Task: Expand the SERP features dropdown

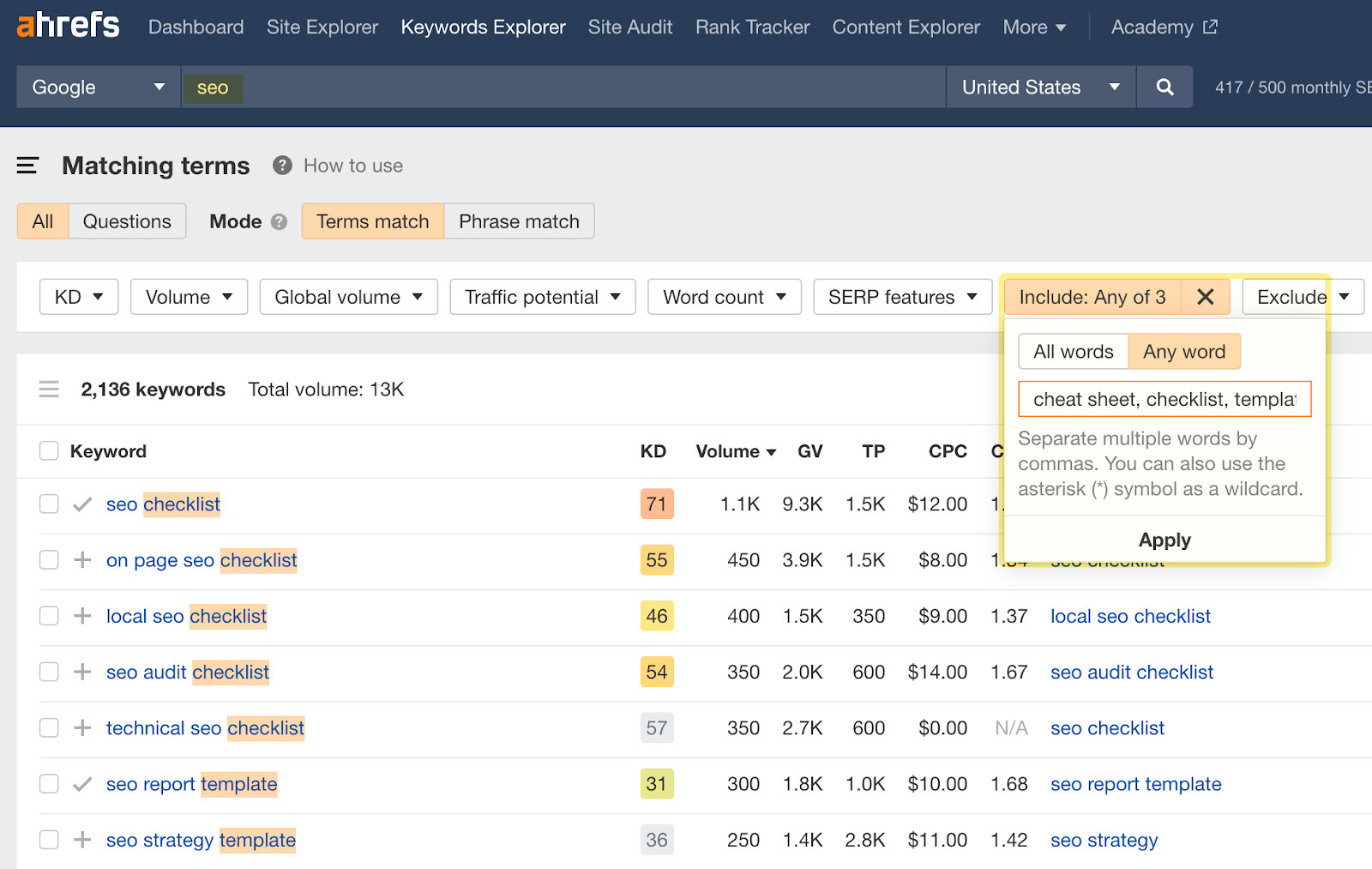Action: 901,297
